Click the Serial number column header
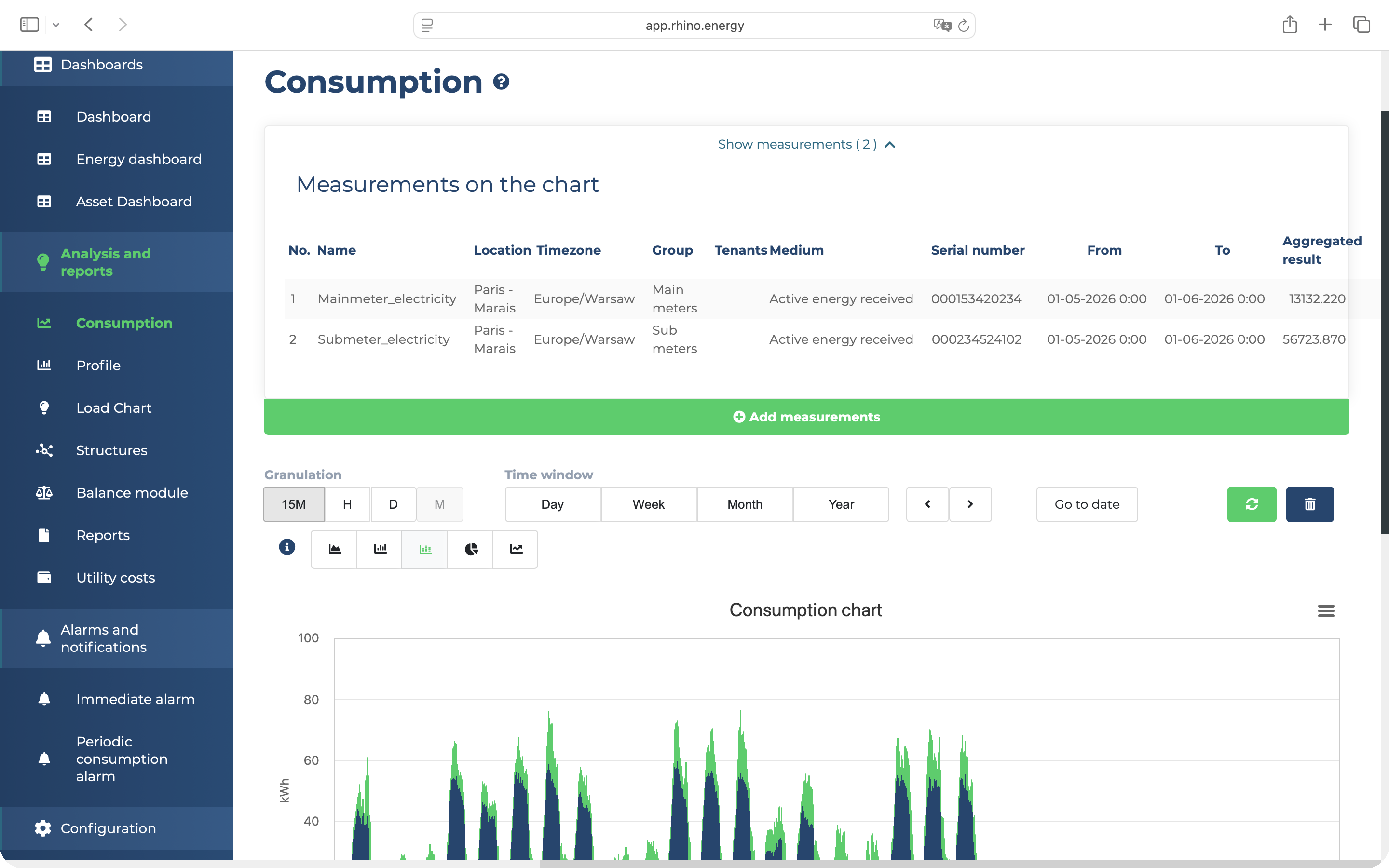Screen dimensions: 1389x868 pyautogui.click(x=978, y=250)
